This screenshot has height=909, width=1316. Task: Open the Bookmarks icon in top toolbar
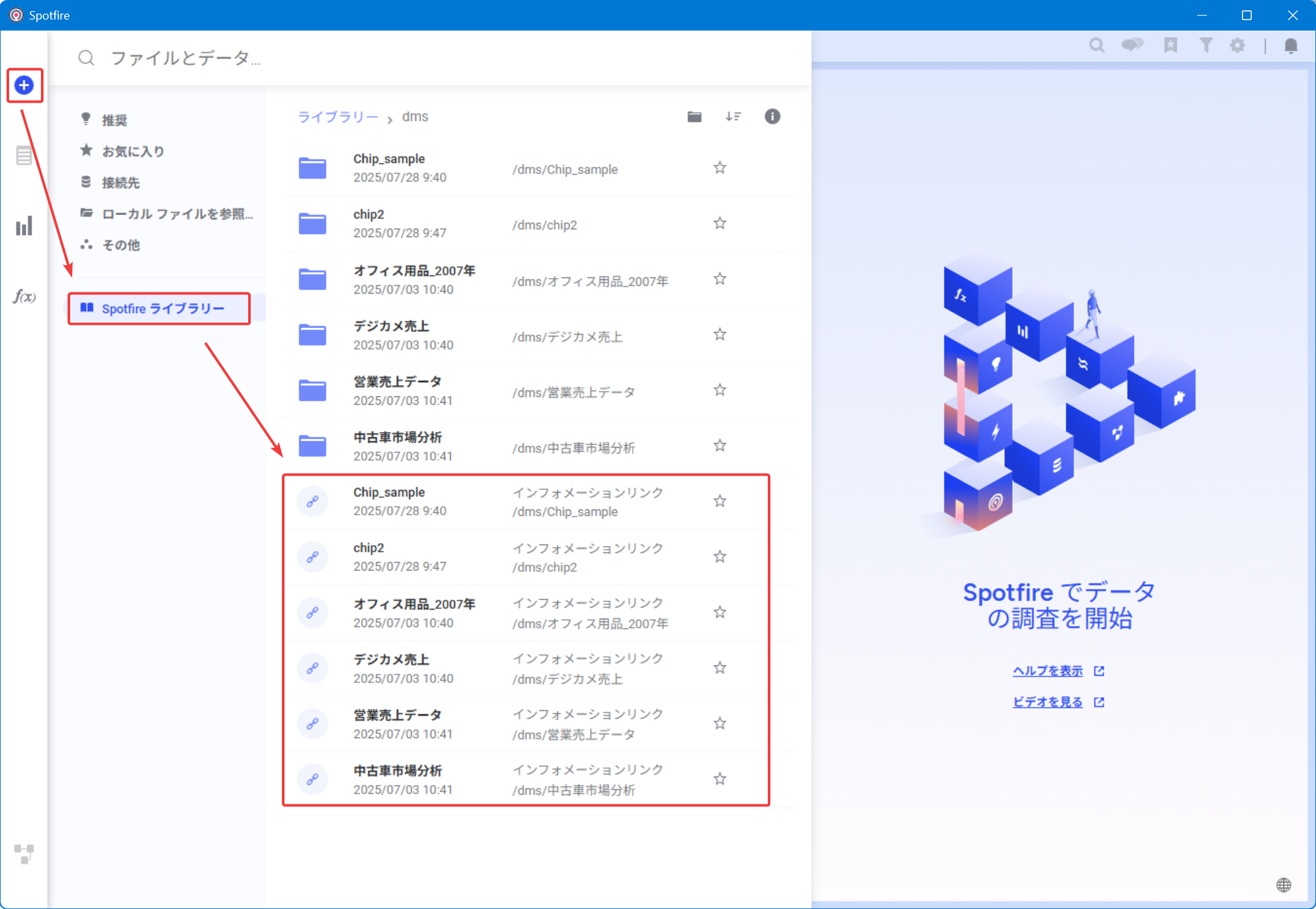tap(1170, 45)
